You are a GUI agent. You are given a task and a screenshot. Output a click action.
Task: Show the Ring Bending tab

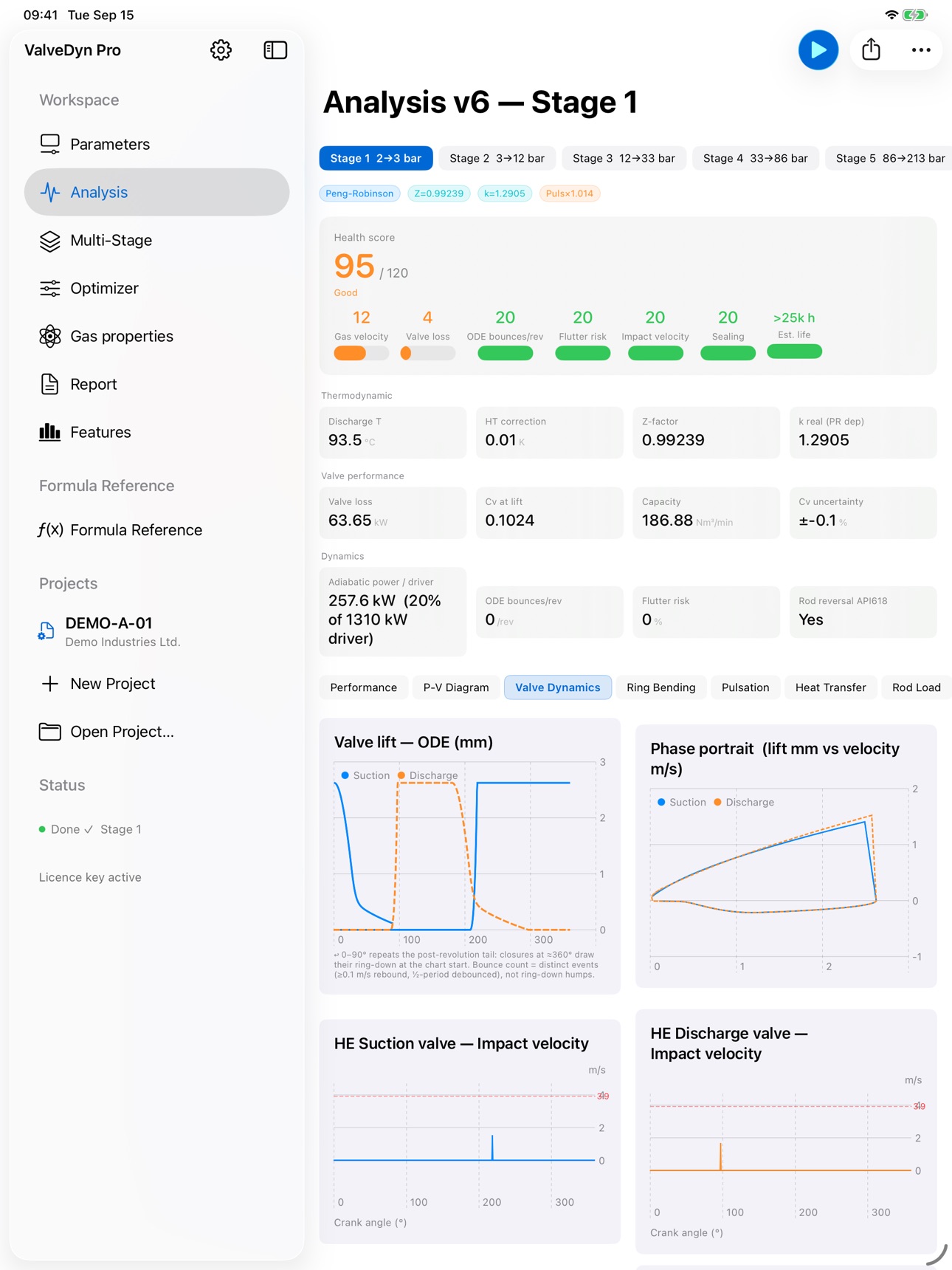(660, 687)
